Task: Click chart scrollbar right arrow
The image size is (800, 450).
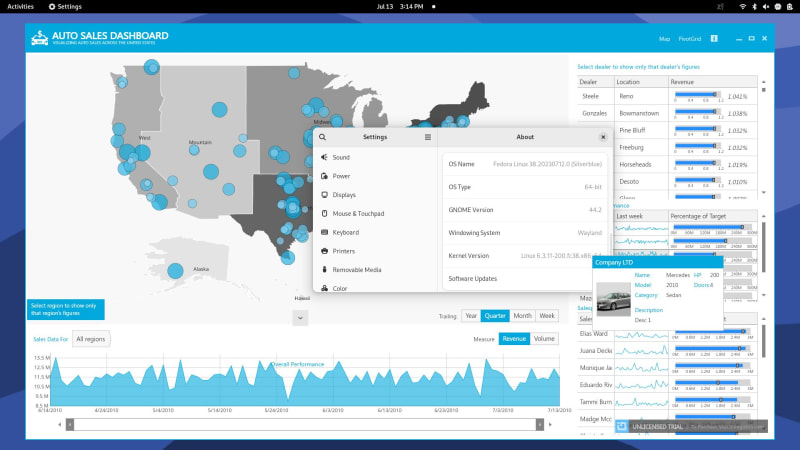Action: click(x=550, y=424)
